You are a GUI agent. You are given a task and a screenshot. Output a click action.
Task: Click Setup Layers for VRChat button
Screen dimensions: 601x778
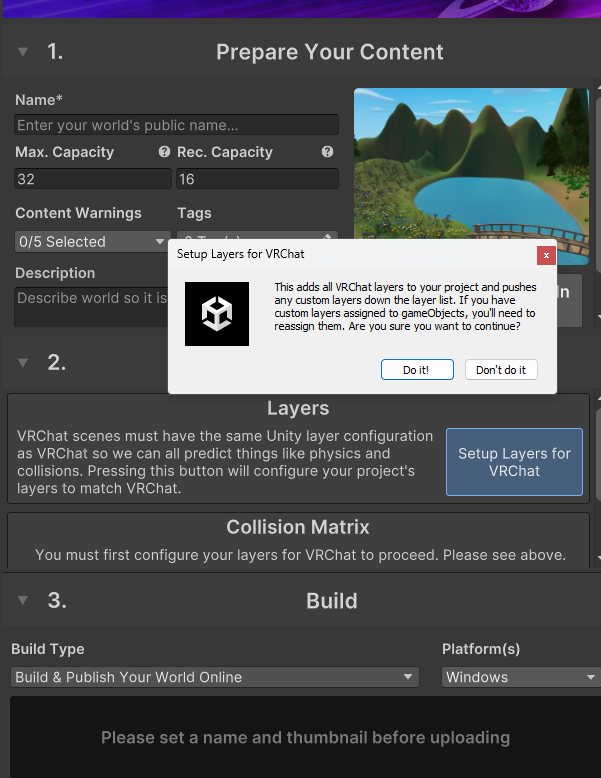pos(514,462)
